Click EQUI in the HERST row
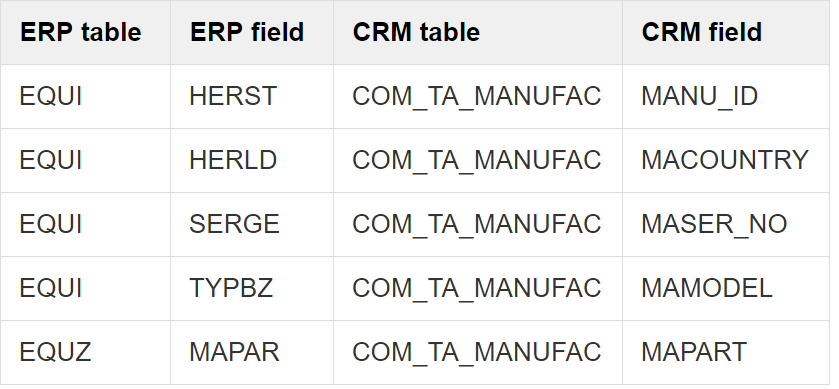The width and height of the screenshot is (839, 389). pyautogui.click(x=51, y=97)
